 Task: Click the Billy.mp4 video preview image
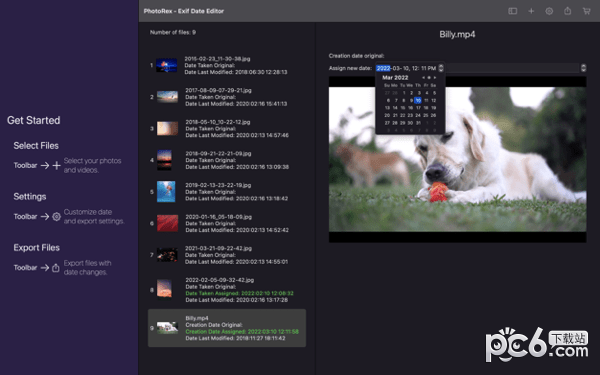coord(457,159)
